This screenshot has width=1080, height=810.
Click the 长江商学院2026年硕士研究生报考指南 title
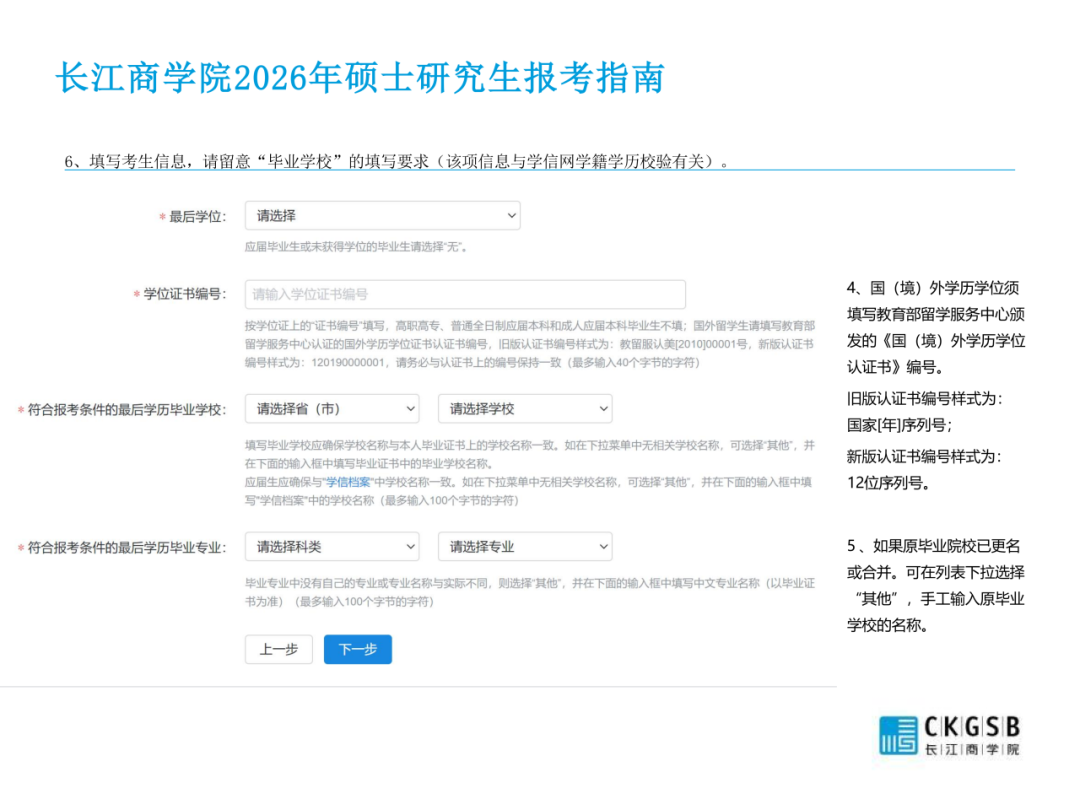(x=360, y=78)
